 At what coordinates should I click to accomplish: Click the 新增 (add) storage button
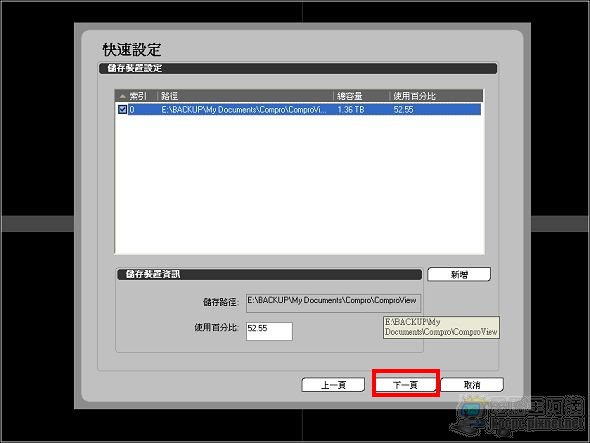point(459,274)
